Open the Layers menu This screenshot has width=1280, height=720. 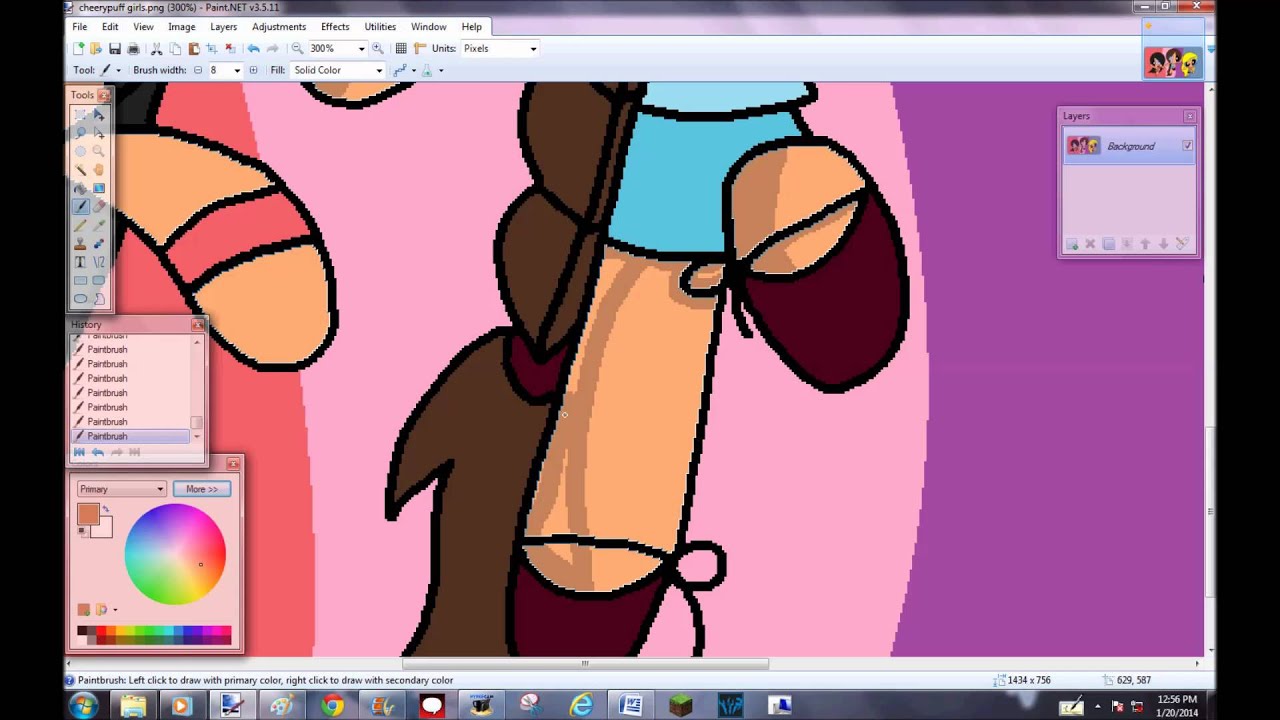point(223,27)
